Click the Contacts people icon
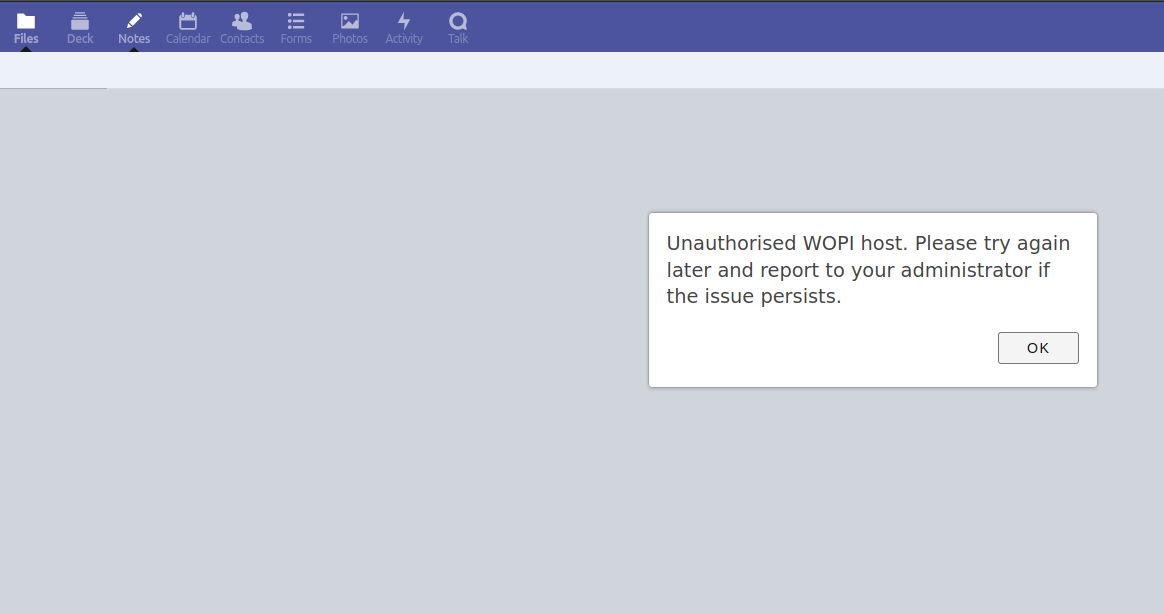This screenshot has height=614, width=1164. click(x=242, y=20)
